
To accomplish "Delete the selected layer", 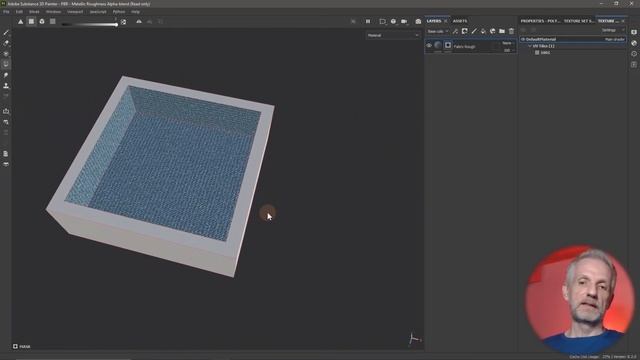I will coord(511,31).
